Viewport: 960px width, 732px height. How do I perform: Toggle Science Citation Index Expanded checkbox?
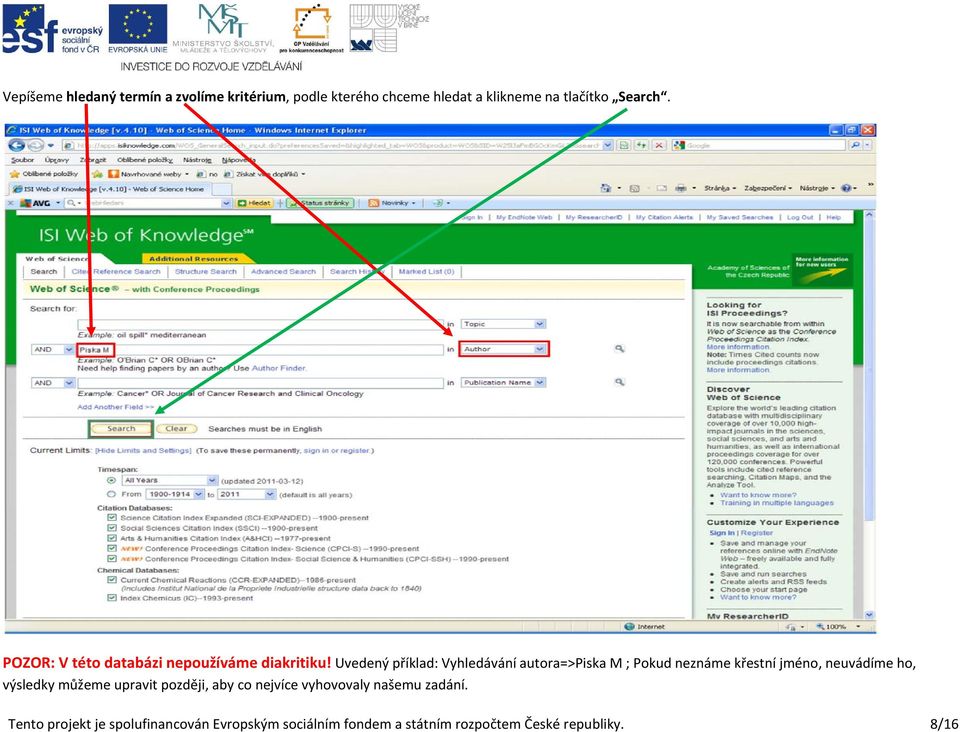point(111,518)
